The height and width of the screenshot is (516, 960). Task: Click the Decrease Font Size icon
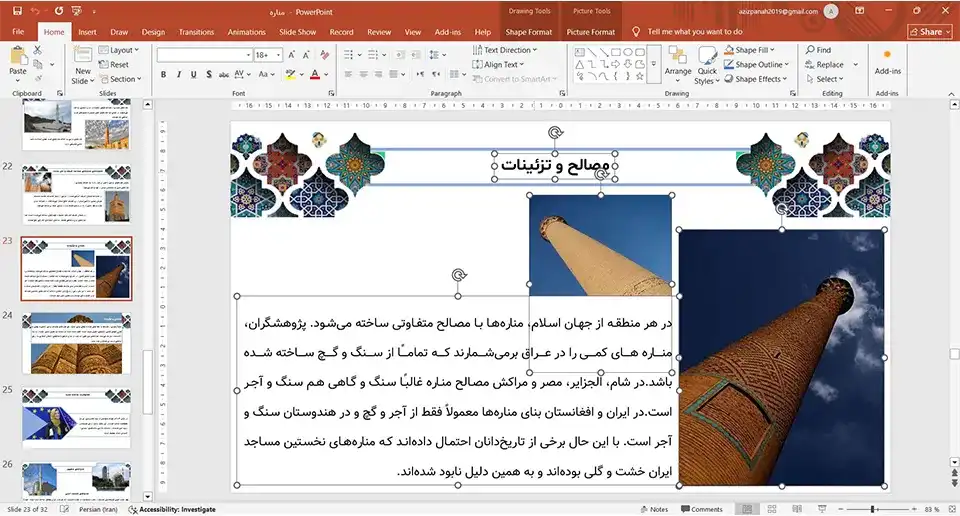click(306, 54)
